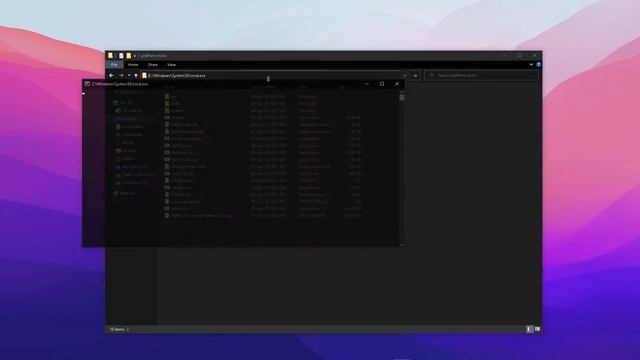Minimize the cmd.exe console window
The width and height of the screenshot is (640, 360).
point(367,84)
